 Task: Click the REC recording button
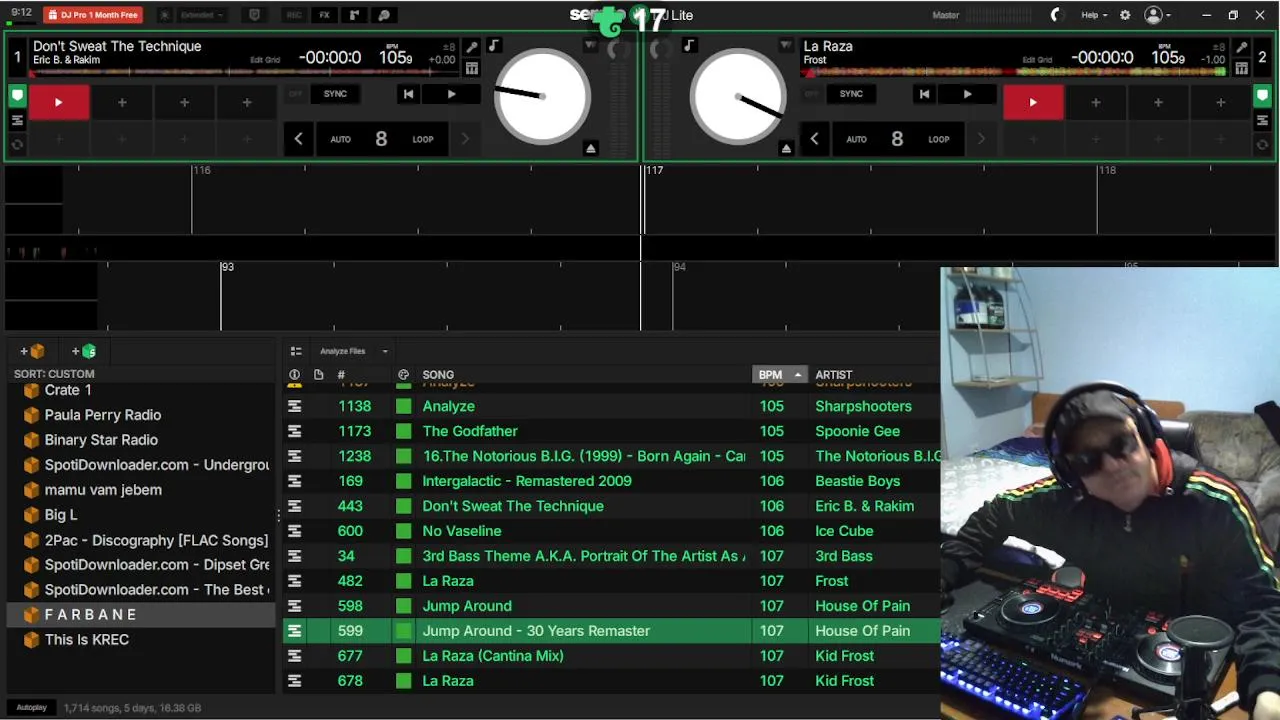pyautogui.click(x=294, y=15)
